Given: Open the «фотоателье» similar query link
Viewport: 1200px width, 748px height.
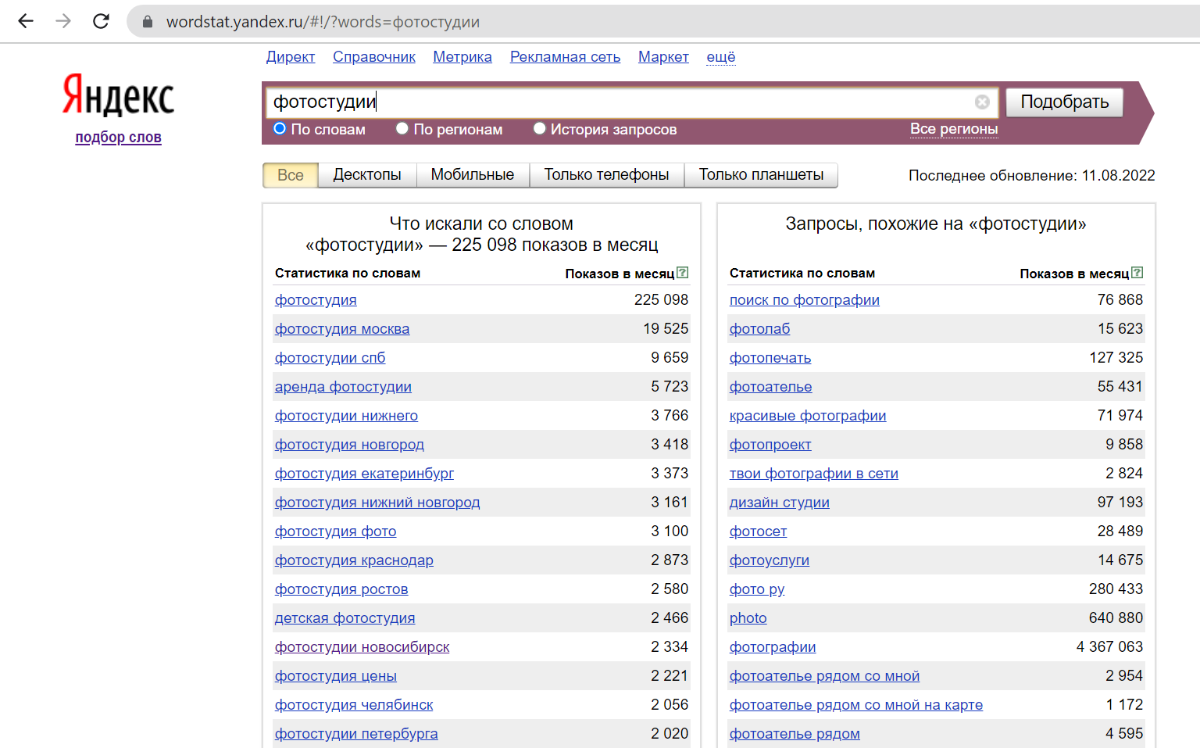Looking at the screenshot, I should click(771, 387).
